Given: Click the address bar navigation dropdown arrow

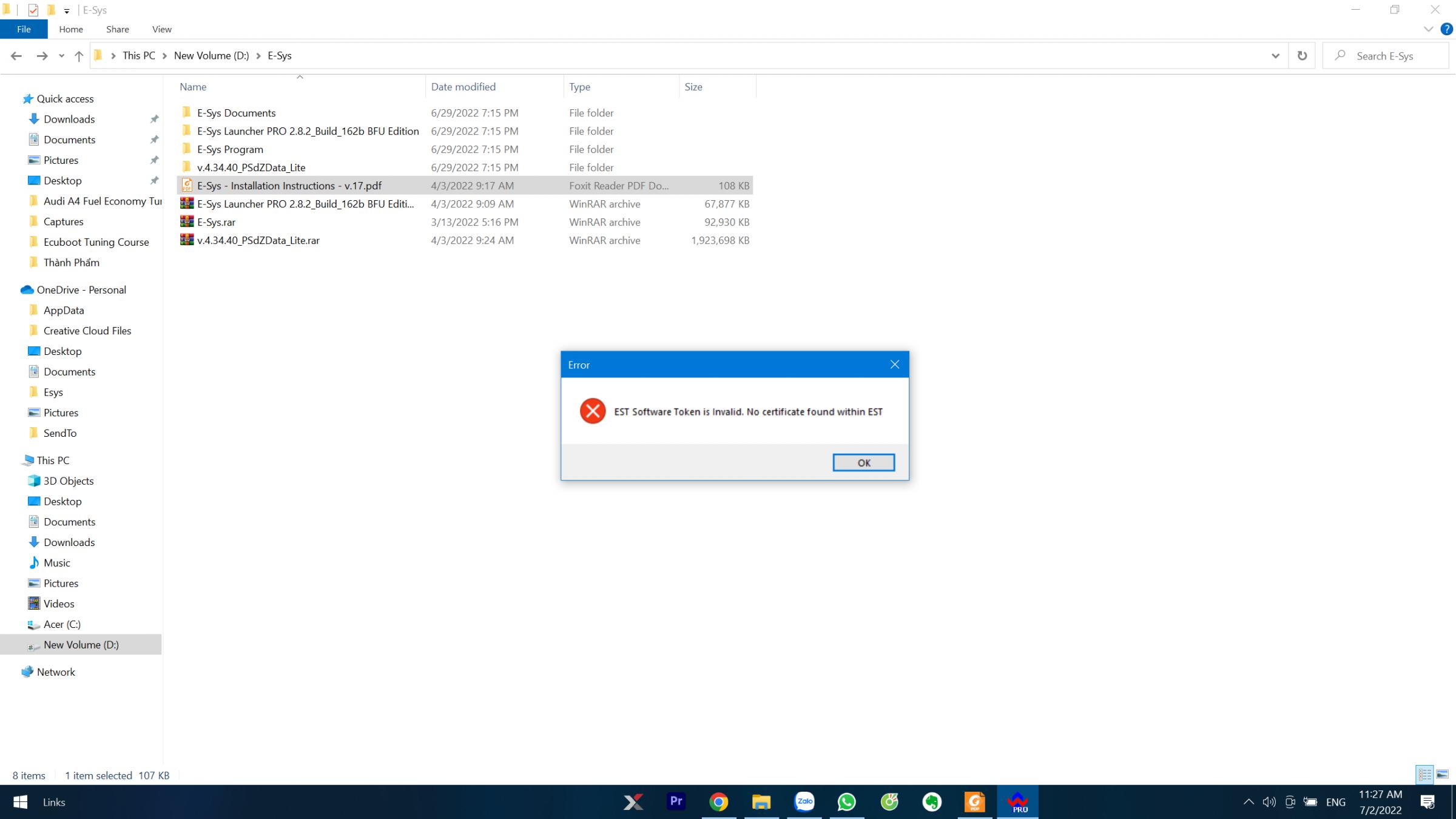Looking at the screenshot, I should pyautogui.click(x=1276, y=55).
